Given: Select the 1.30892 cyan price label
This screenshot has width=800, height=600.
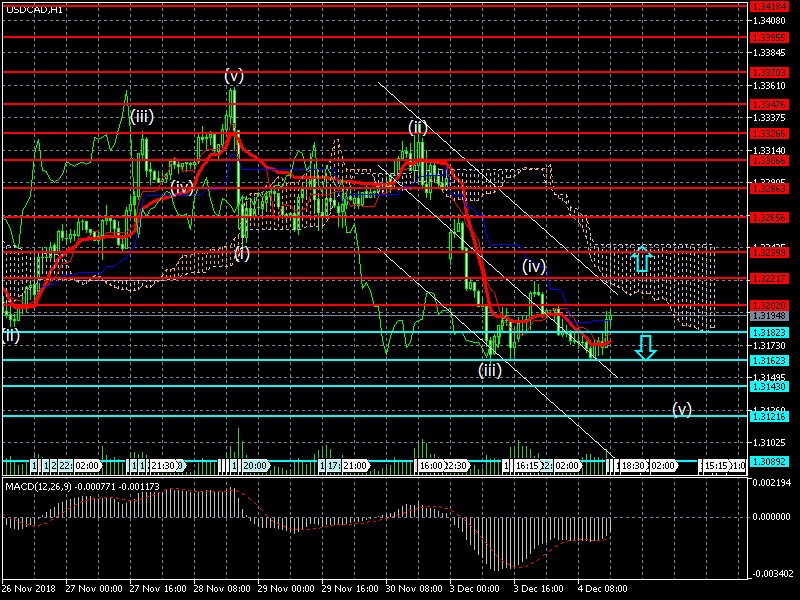Looking at the screenshot, I should pos(769,462).
